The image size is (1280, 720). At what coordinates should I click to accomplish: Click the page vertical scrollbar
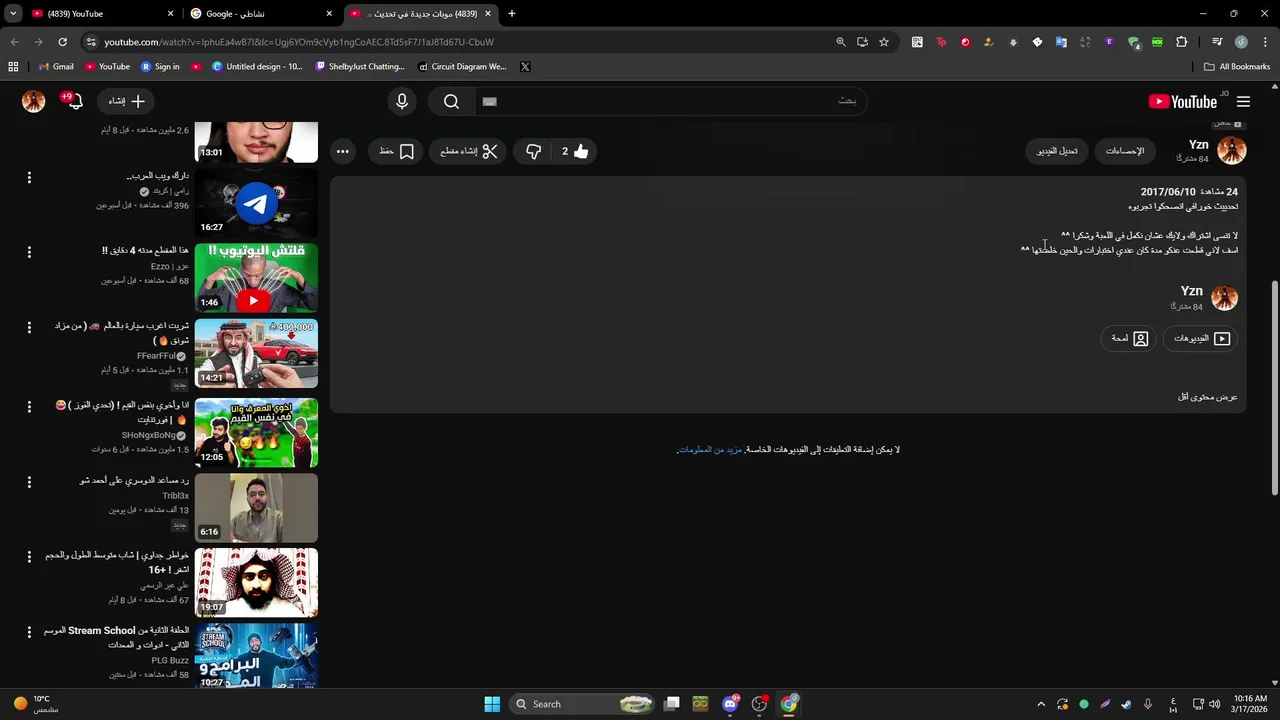point(1274,386)
